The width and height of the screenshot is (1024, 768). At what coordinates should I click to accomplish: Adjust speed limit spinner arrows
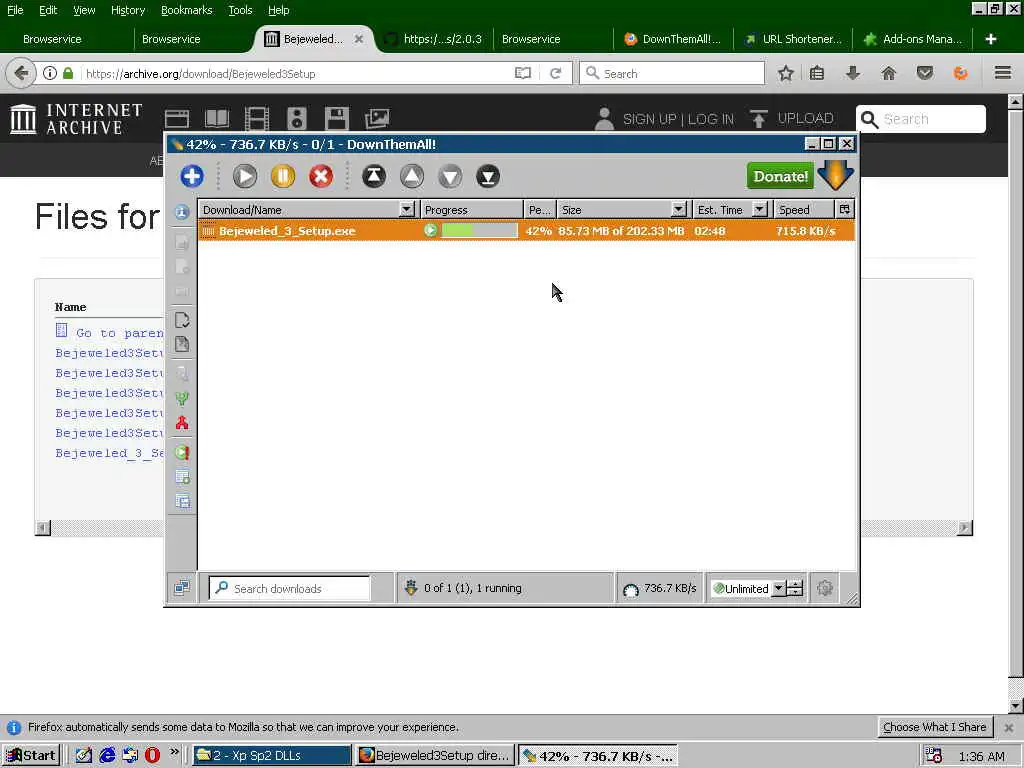(x=795, y=588)
